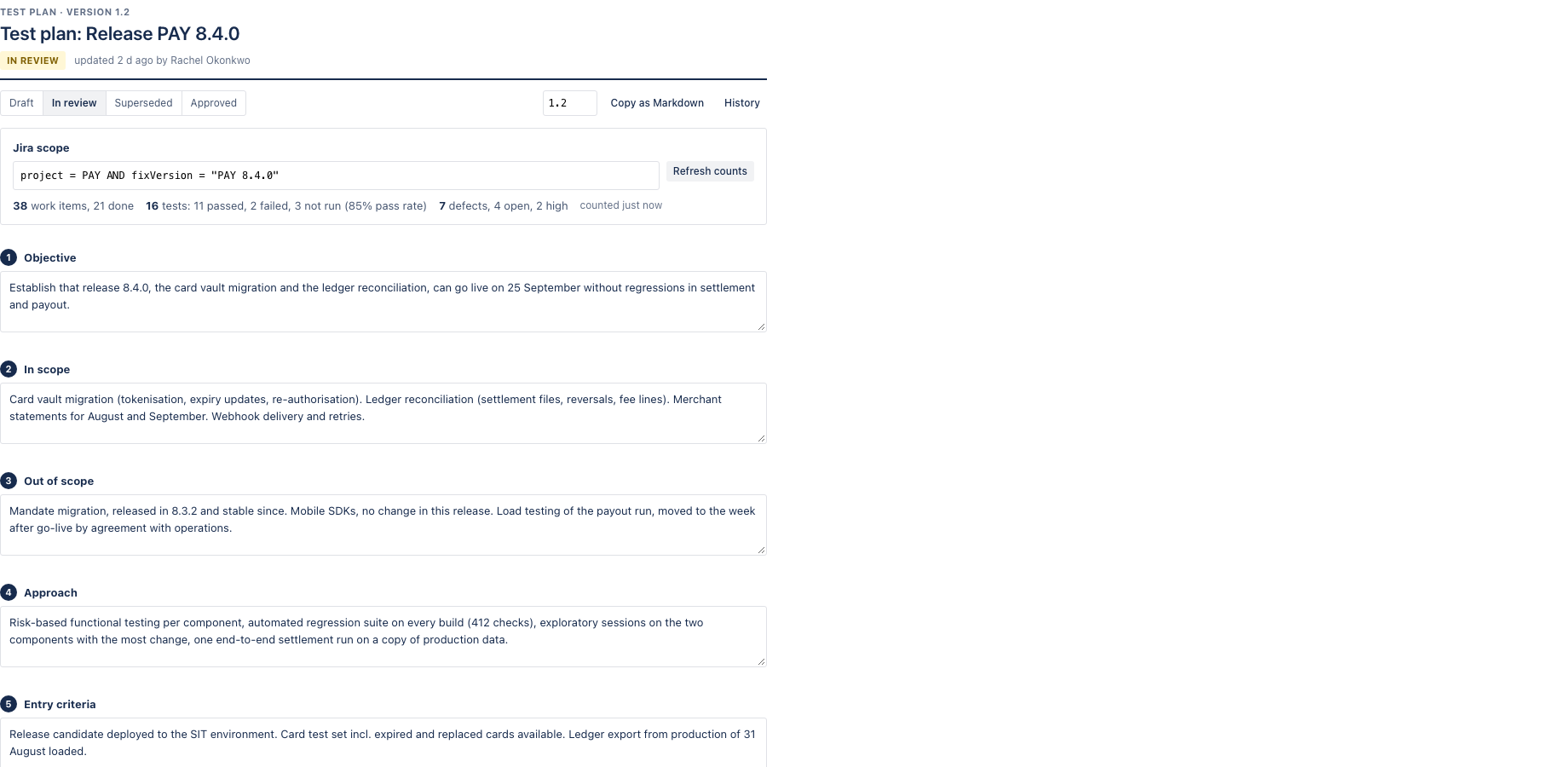Screen dimensions: 1568x767
Task: Click the 'Jira scope' heading
Action: click(41, 148)
